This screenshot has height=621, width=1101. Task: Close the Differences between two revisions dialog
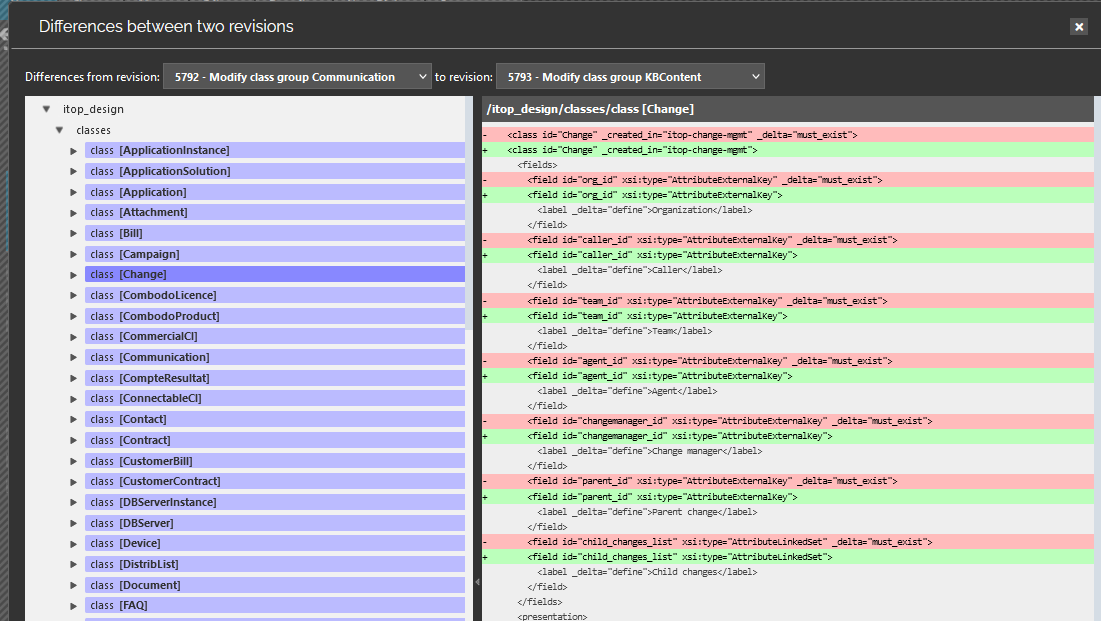tap(1079, 27)
